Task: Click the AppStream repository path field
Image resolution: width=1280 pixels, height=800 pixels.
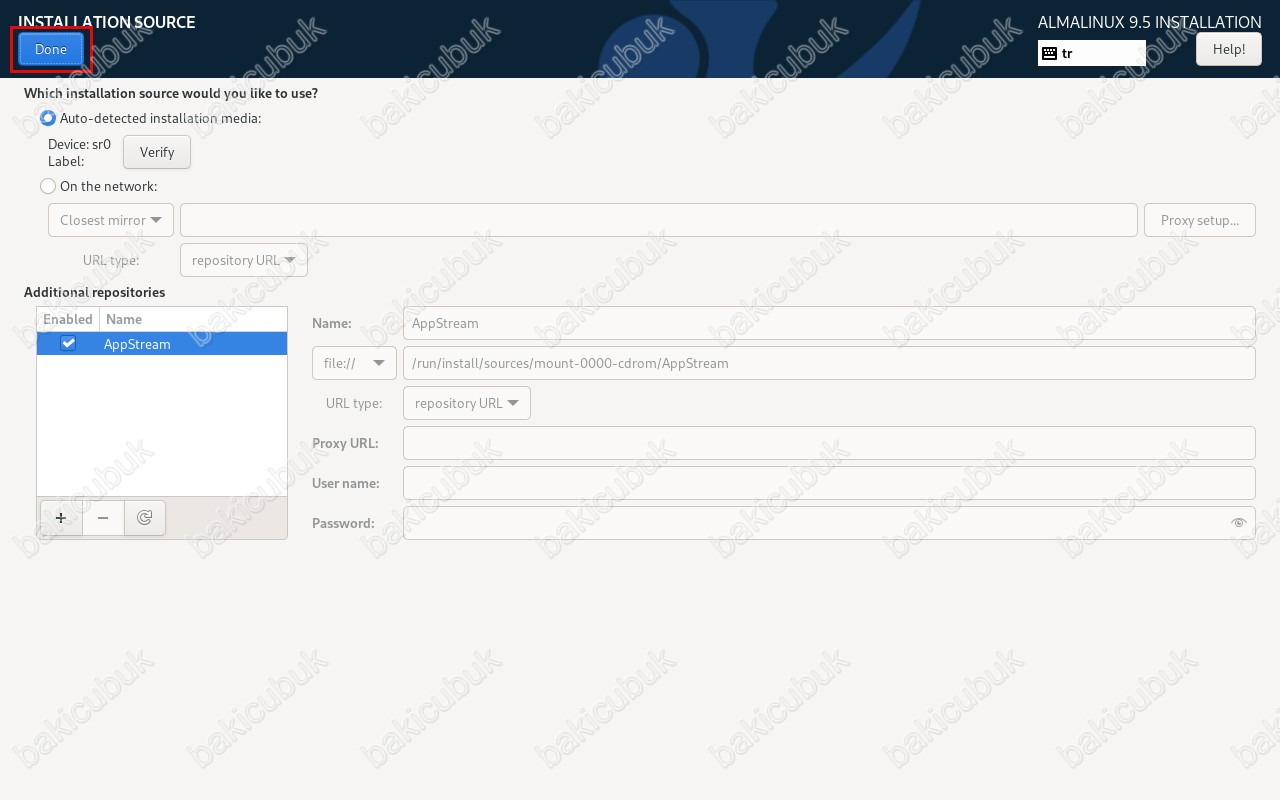Action: (829, 363)
